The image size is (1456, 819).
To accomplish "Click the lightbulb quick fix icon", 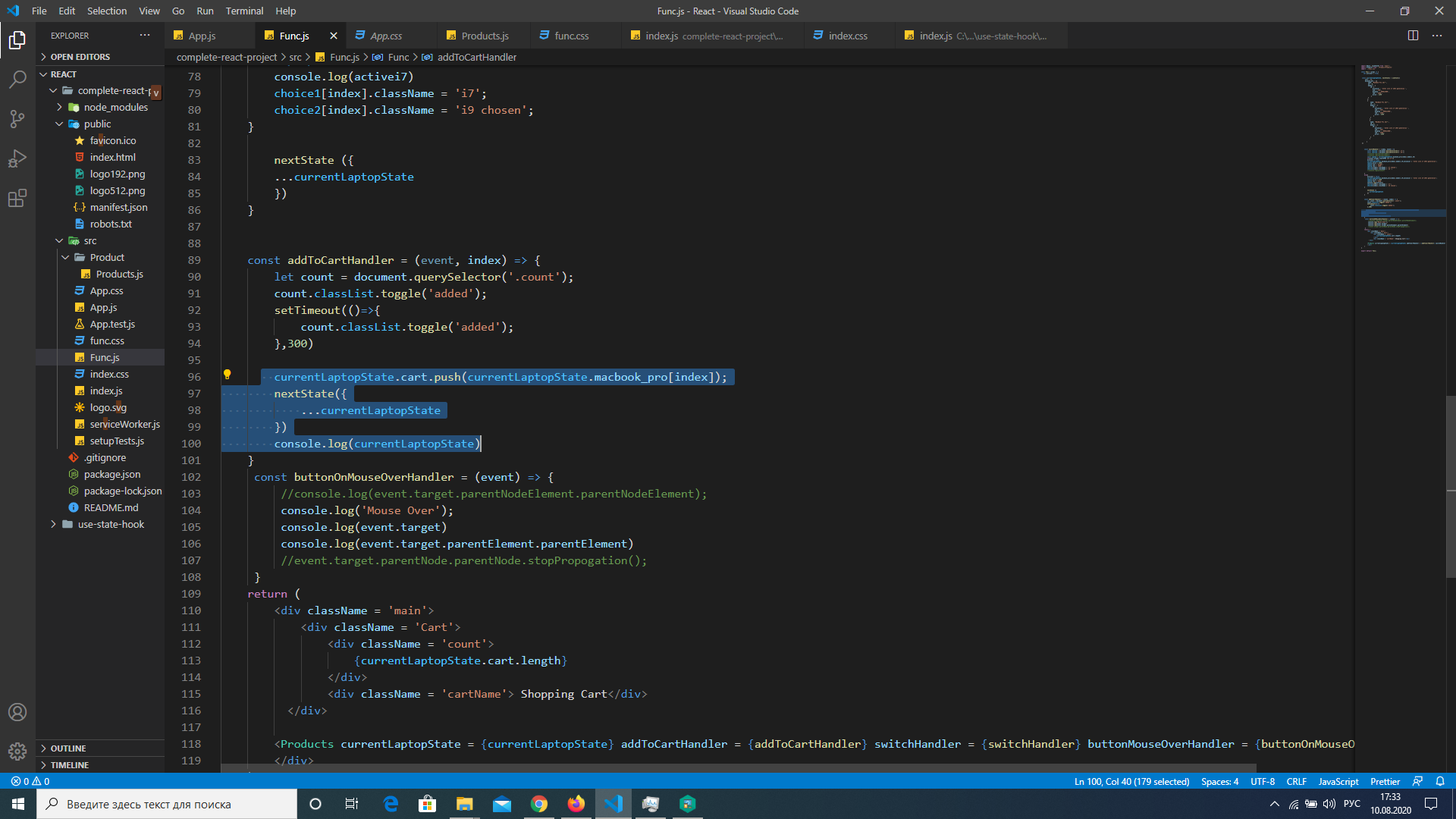I will point(227,375).
